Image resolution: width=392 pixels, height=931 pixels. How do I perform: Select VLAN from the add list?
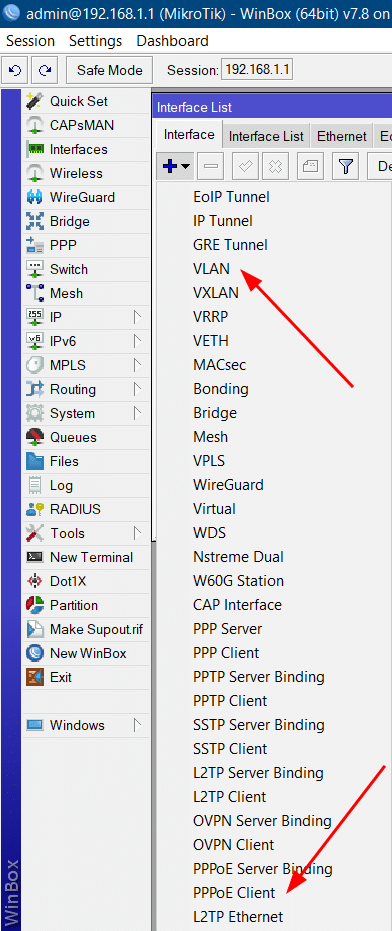[211, 268]
